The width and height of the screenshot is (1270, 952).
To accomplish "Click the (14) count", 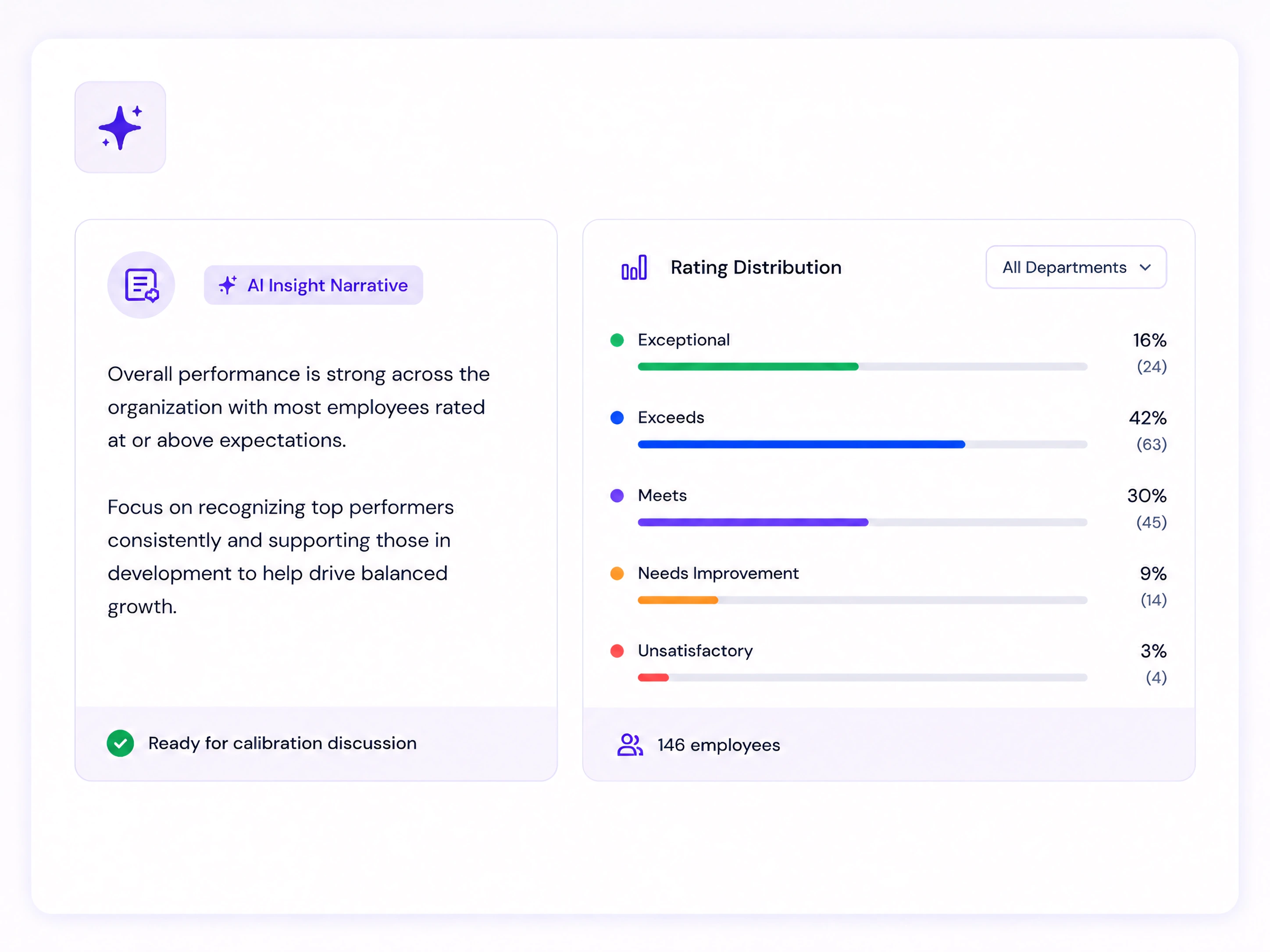I will 1153,600.
